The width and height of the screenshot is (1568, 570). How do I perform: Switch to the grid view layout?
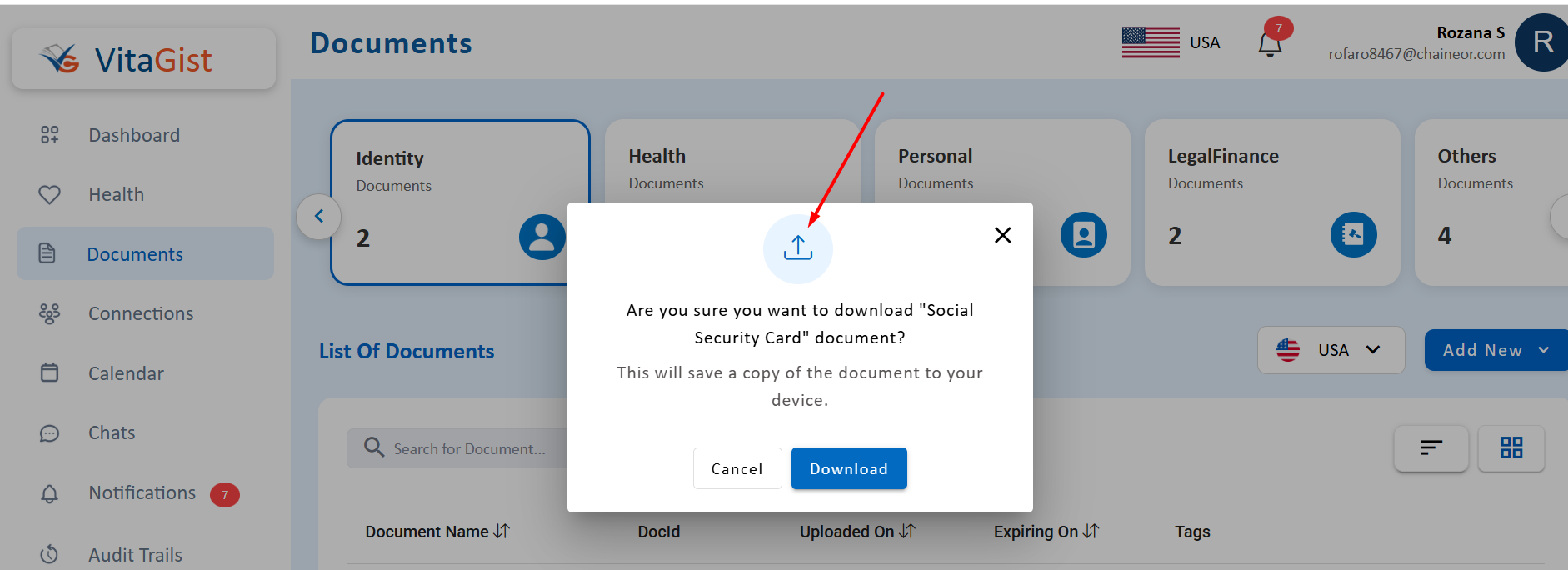pyautogui.click(x=1511, y=448)
